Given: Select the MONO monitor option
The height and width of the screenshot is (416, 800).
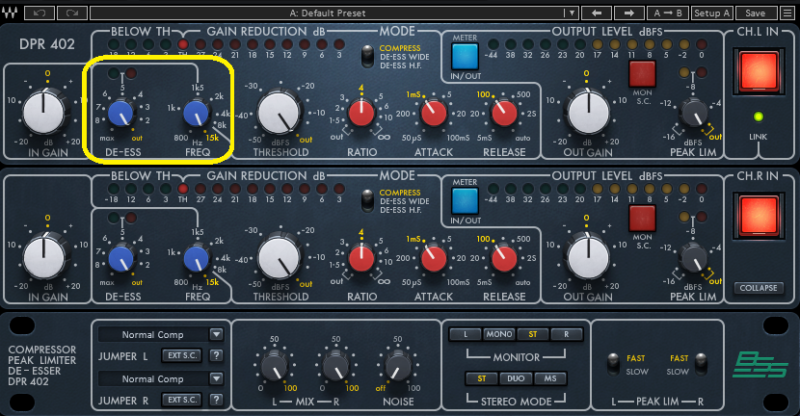Looking at the screenshot, I should point(498,333).
